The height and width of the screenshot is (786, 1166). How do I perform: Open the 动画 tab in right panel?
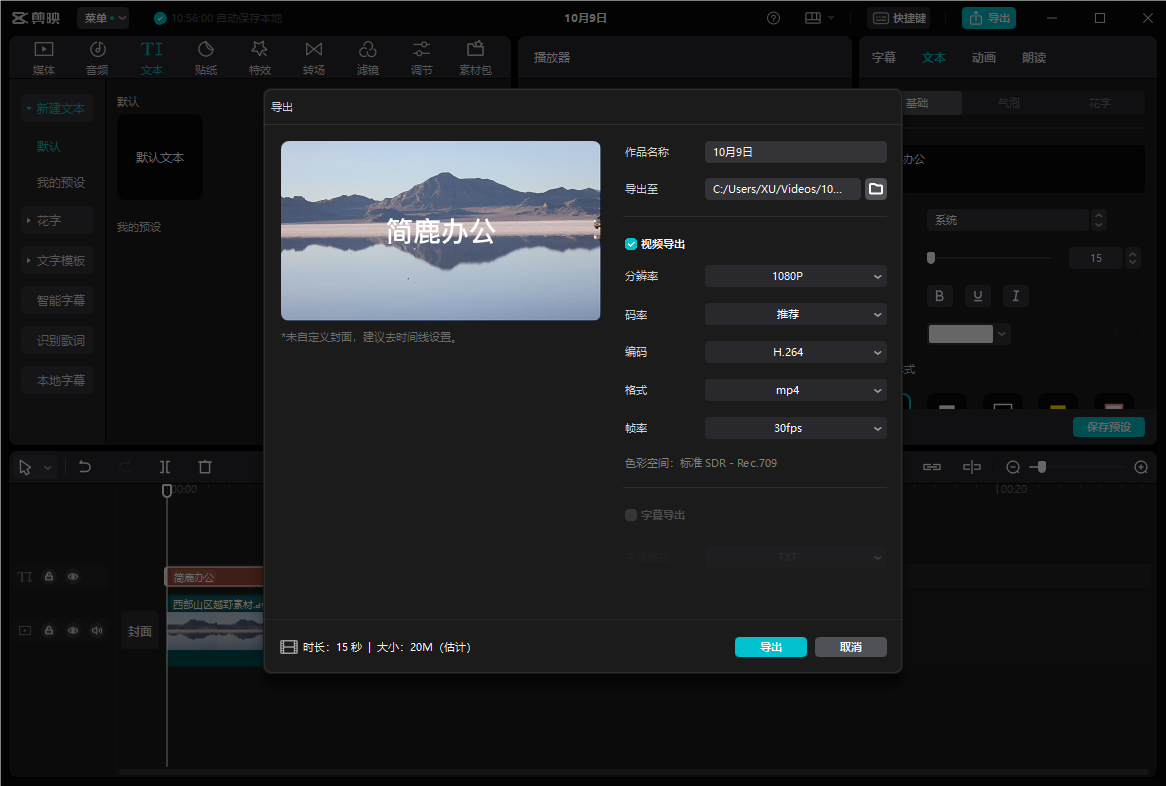tap(983, 58)
